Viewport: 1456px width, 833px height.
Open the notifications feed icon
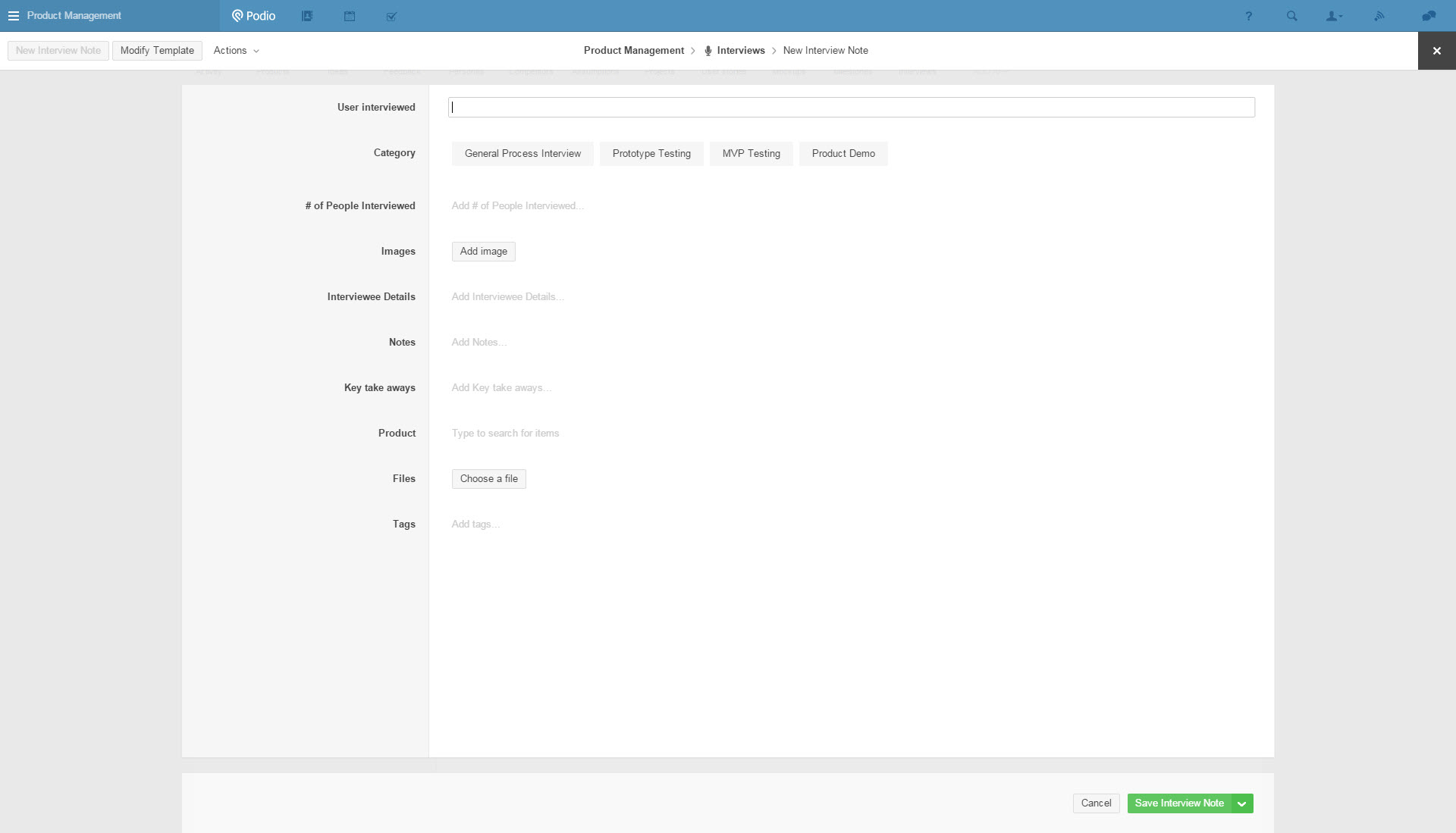(1379, 16)
